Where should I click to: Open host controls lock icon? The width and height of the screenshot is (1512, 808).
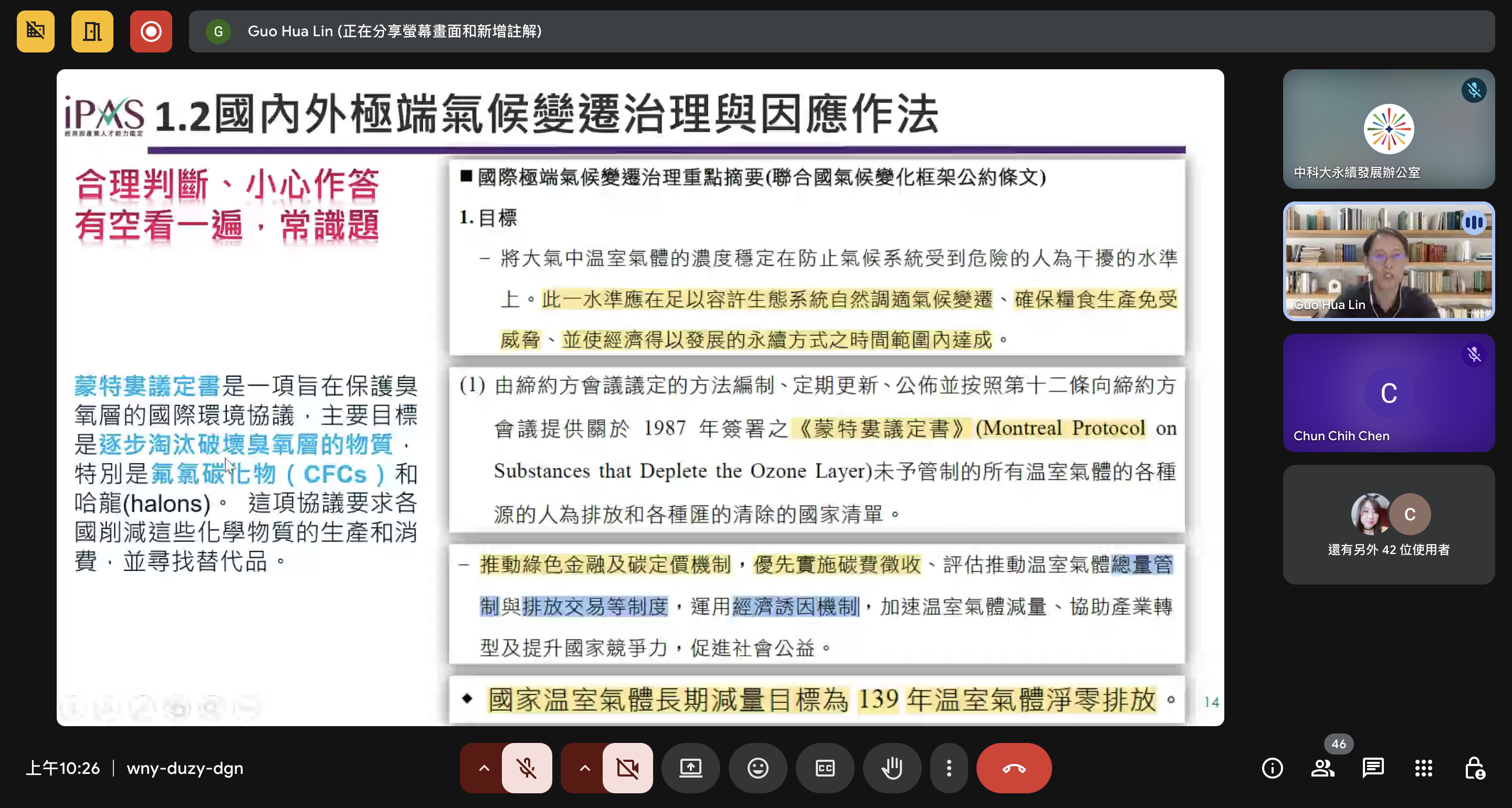click(1474, 768)
